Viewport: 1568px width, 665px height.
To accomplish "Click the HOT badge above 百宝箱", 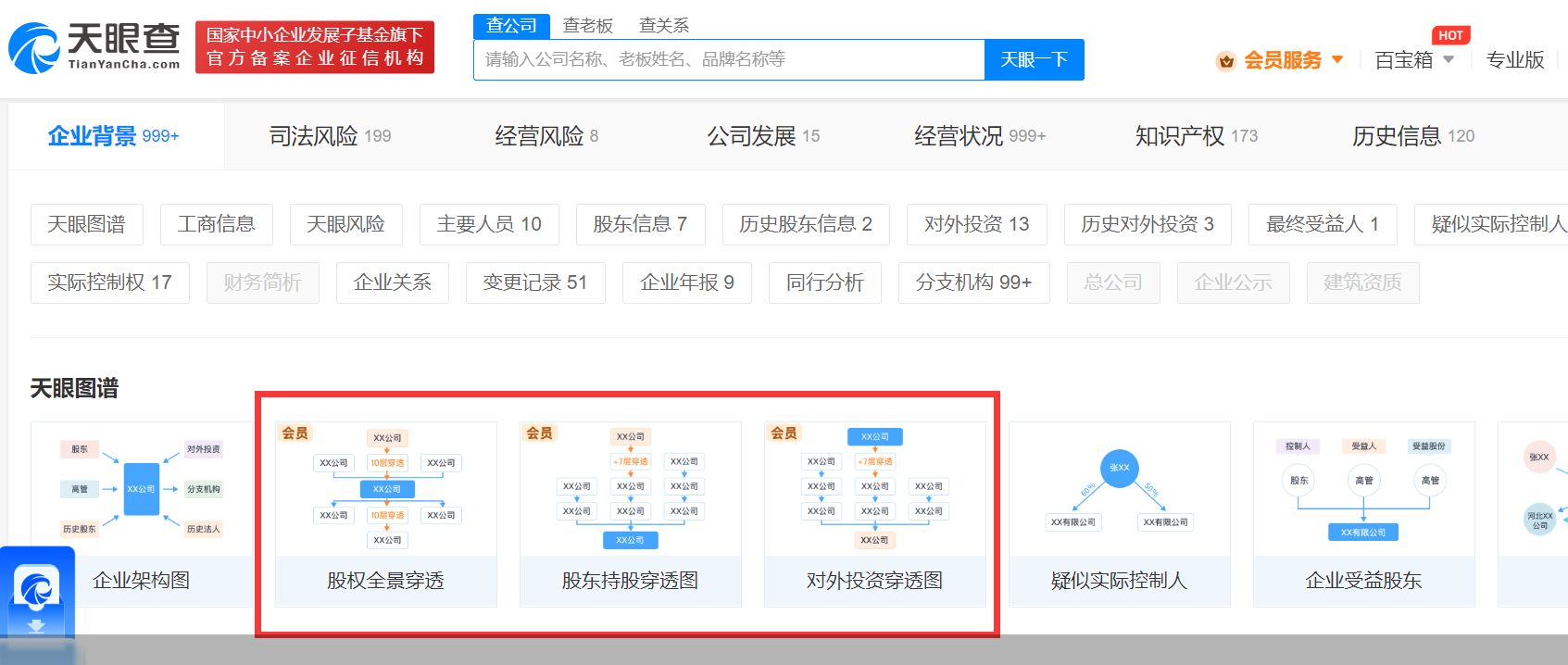I will tap(1450, 35).
